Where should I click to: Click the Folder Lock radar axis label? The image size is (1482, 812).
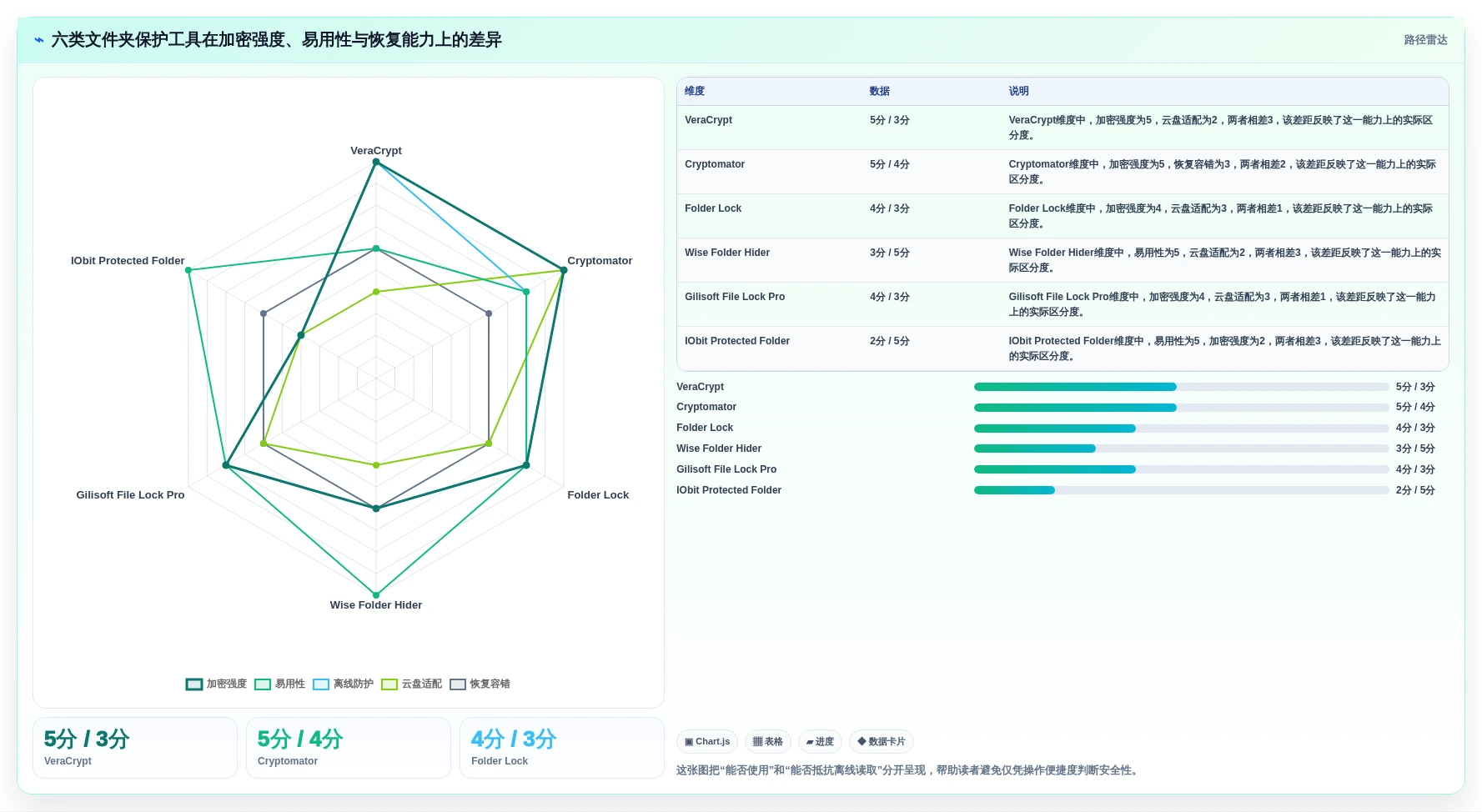point(598,495)
